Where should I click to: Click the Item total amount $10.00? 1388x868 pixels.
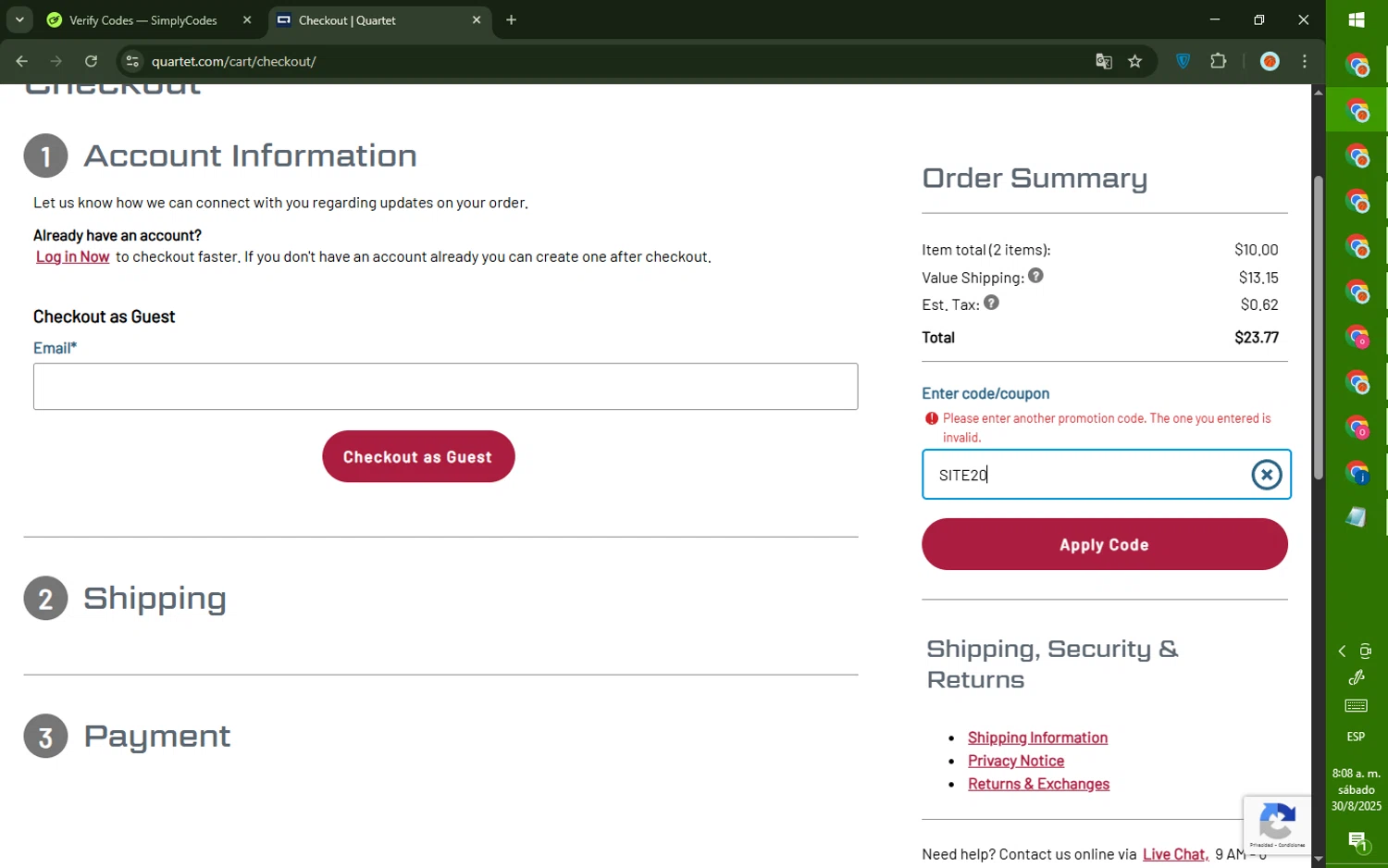click(x=1256, y=250)
